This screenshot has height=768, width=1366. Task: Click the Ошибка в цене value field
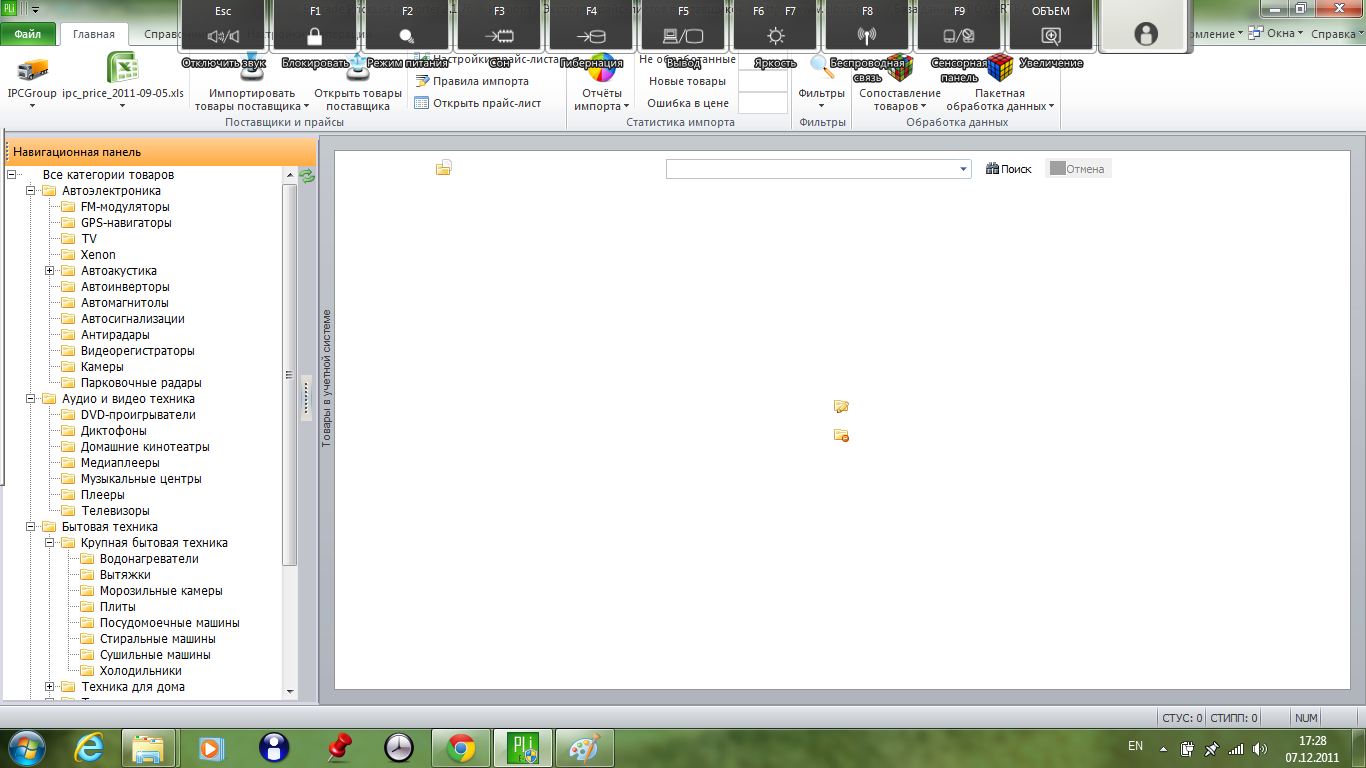pos(763,103)
